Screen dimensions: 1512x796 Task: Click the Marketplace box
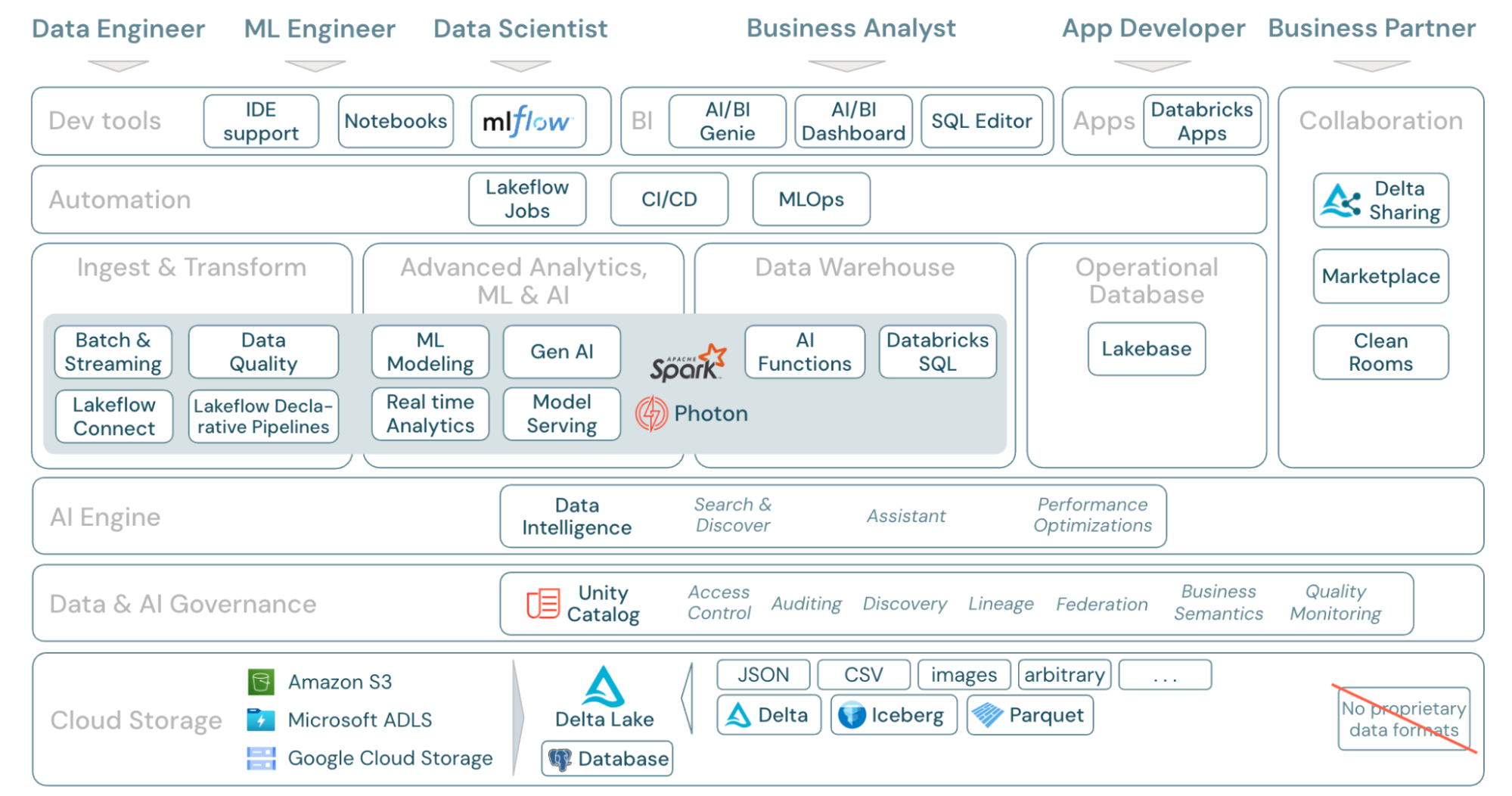pos(1380,276)
